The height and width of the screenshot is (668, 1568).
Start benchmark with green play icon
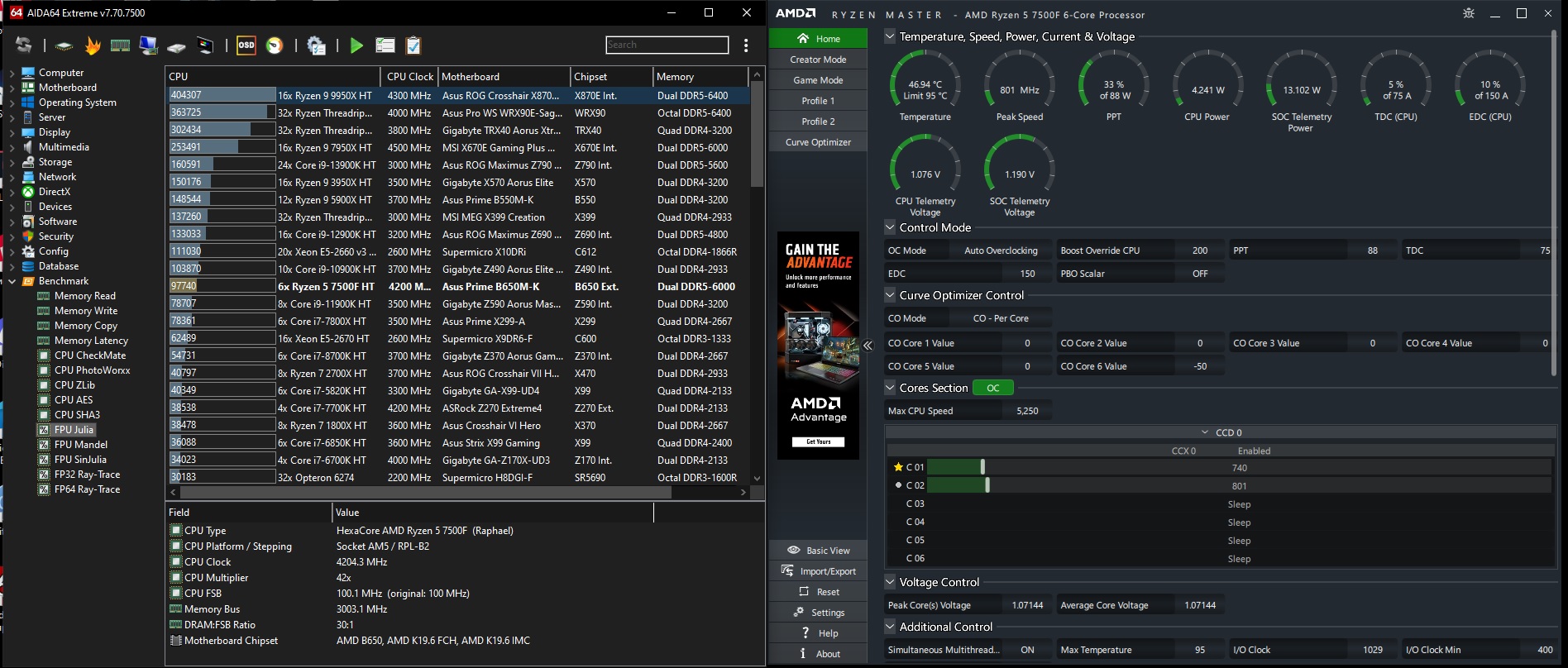pos(356,45)
